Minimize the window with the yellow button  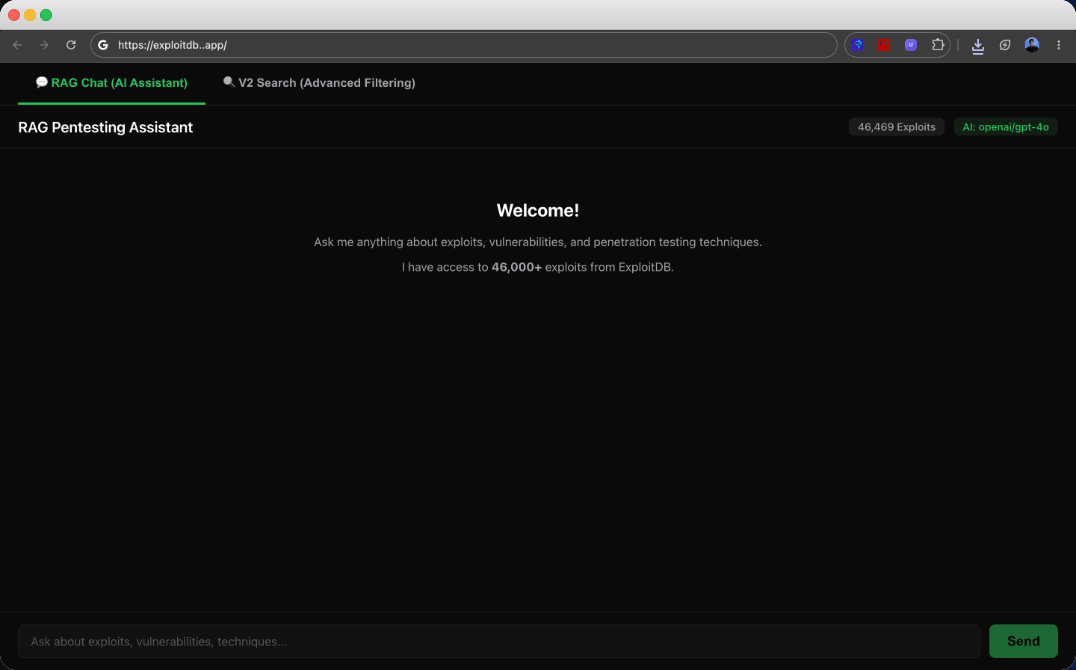click(30, 15)
